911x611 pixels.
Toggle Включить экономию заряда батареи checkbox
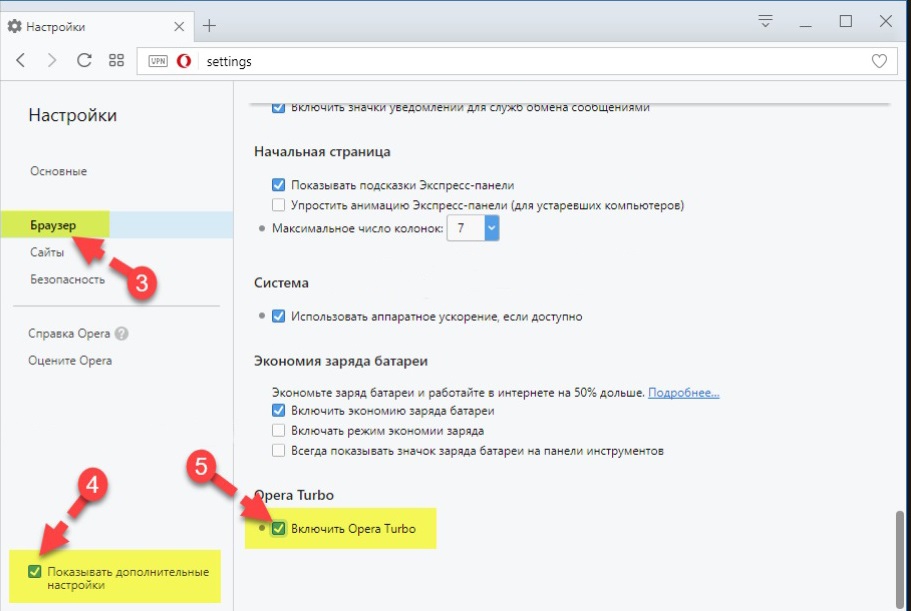[278, 410]
